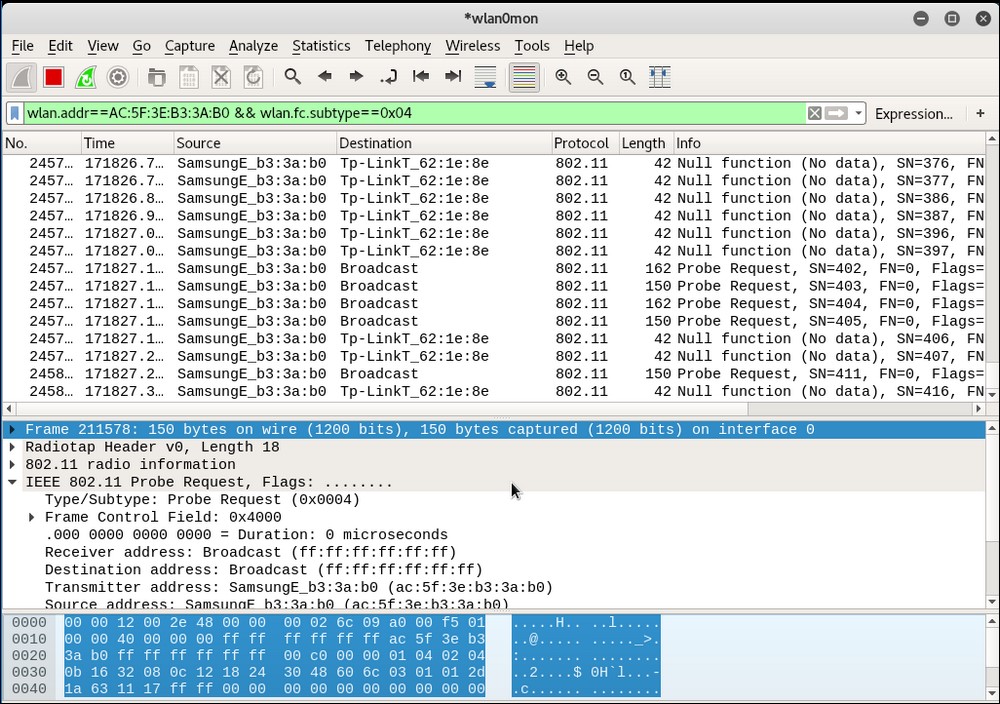The width and height of the screenshot is (1000, 704).
Task: Sort packets by Info column
Action: [829, 143]
